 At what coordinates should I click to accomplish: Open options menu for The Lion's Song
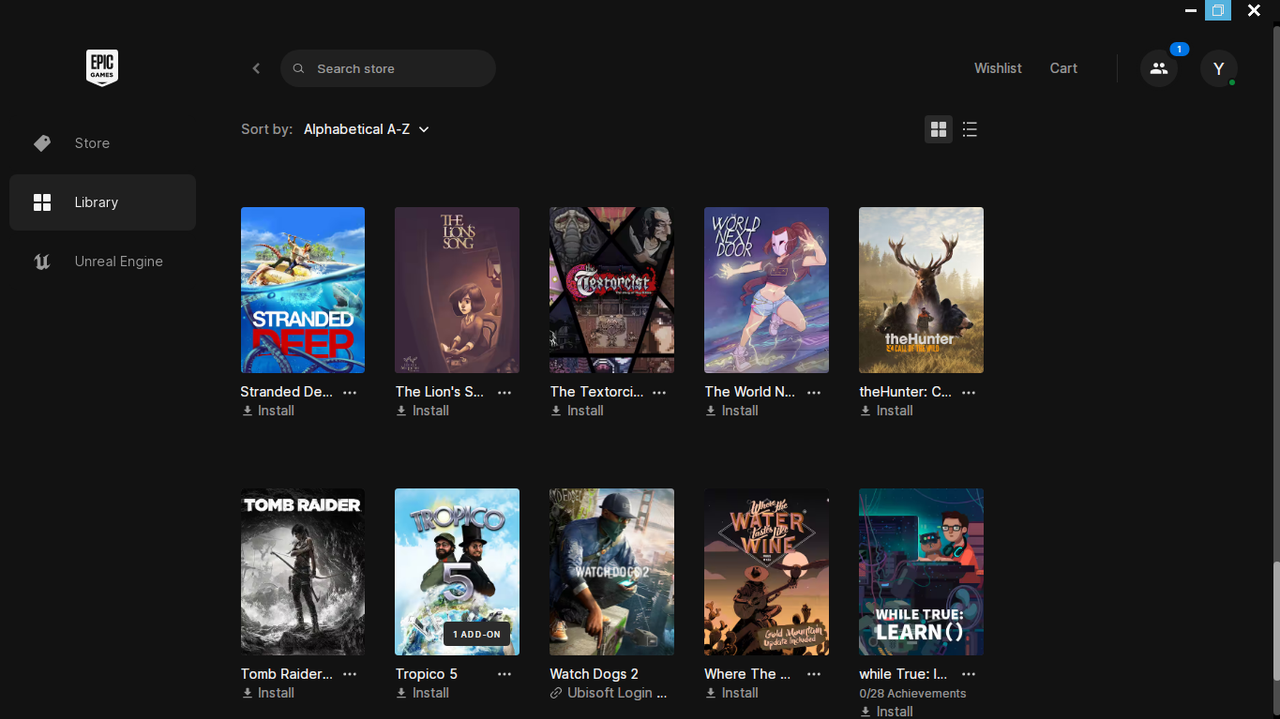(x=505, y=393)
